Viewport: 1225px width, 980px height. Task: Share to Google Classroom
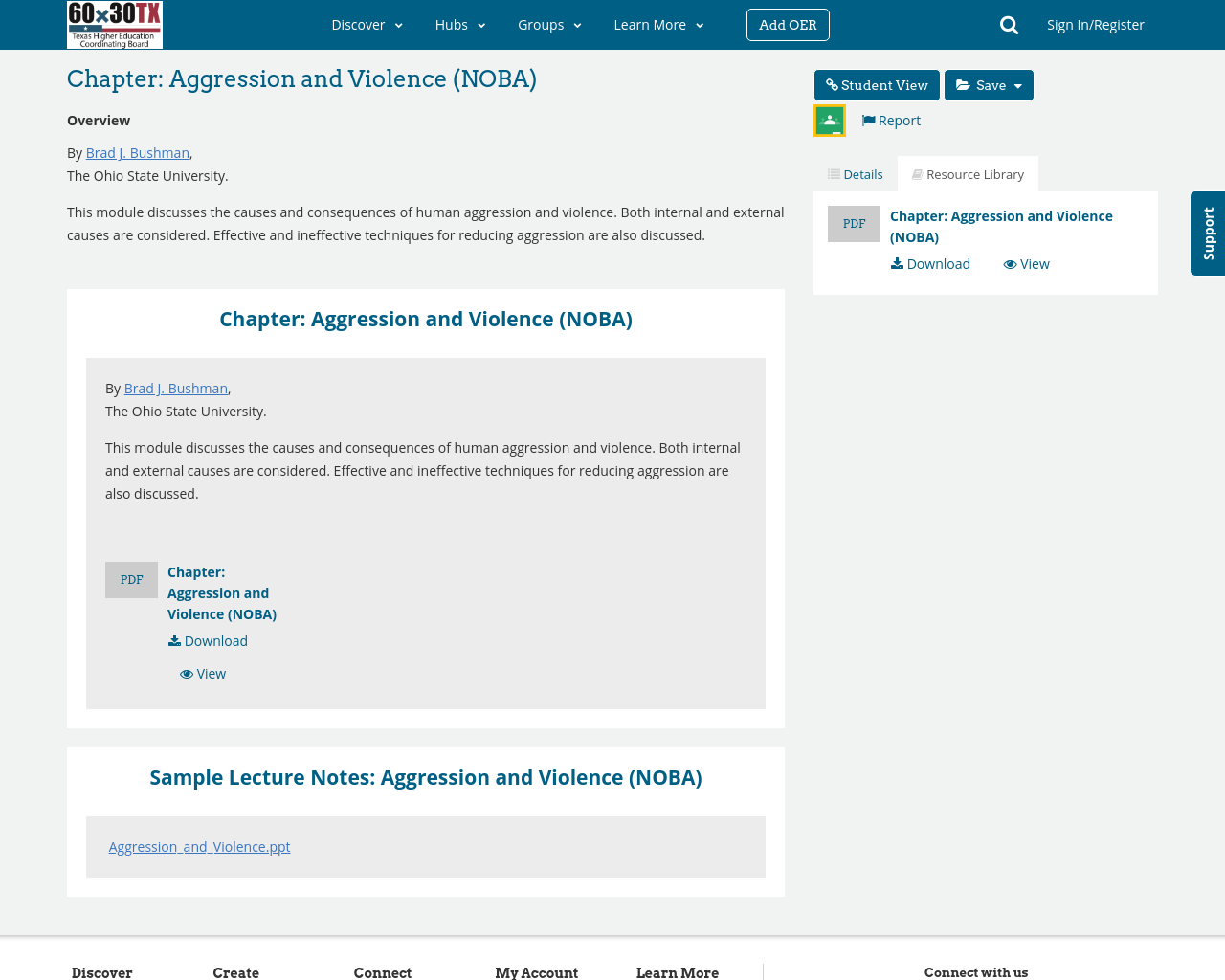click(829, 120)
